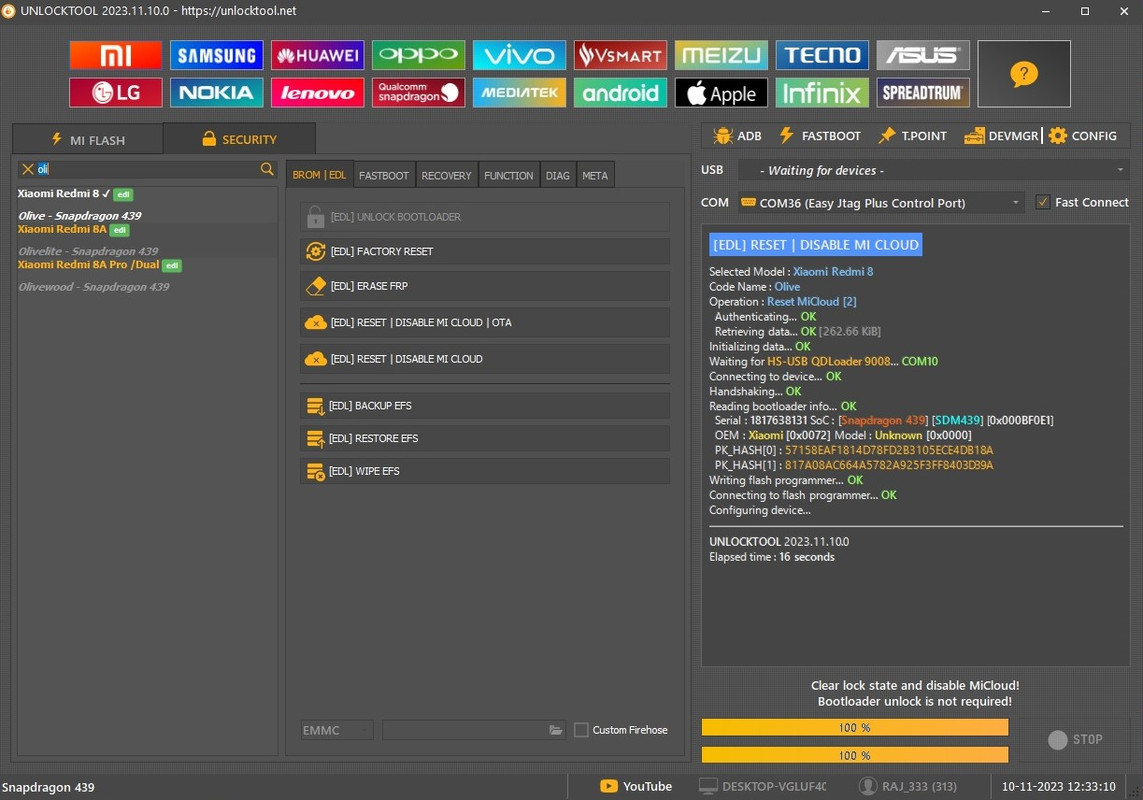Select the Xiaomi MI brand logo
Screen dimensions: 1143x800
click(115, 55)
